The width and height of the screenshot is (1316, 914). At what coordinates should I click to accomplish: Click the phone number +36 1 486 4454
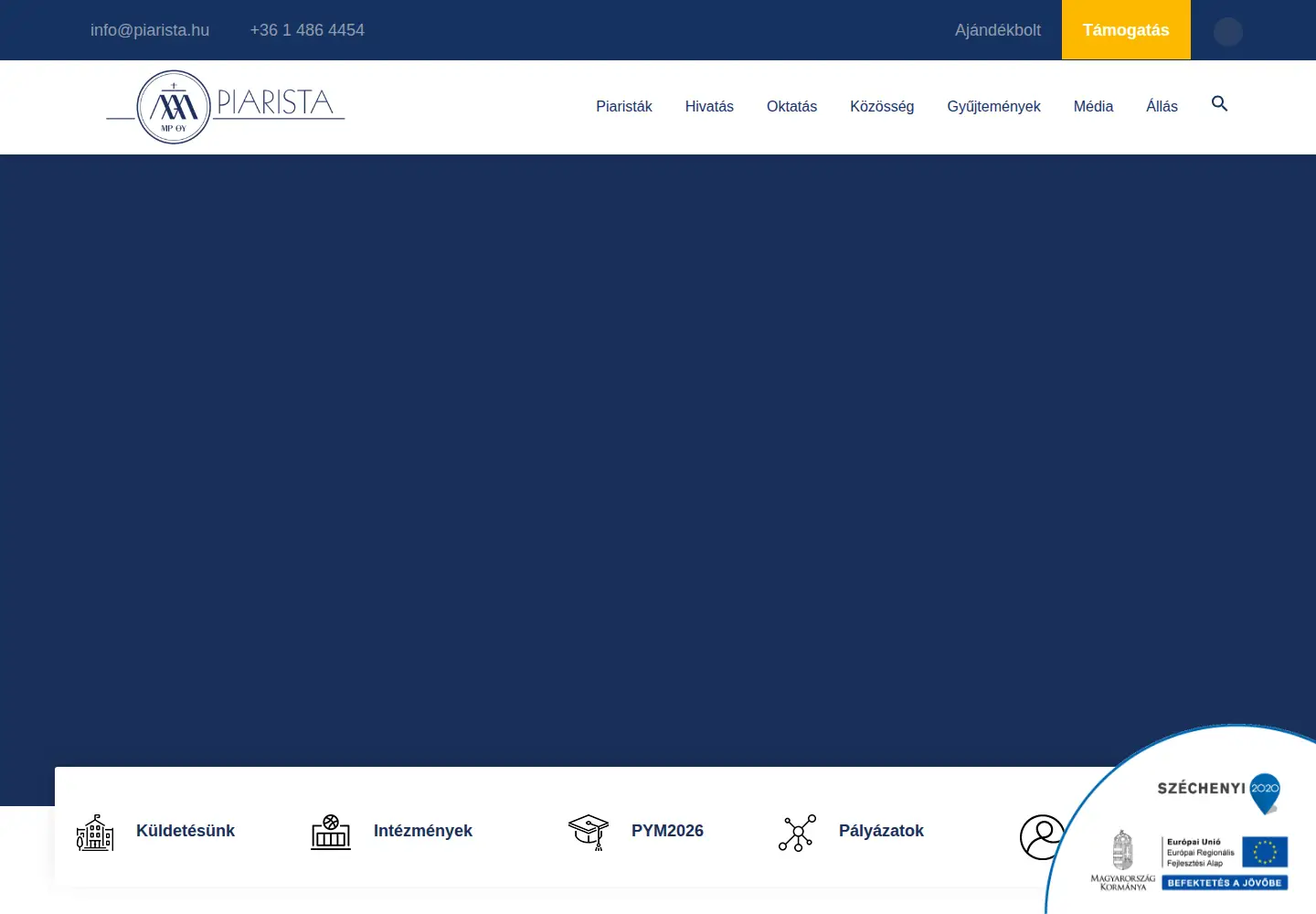tap(307, 30)
